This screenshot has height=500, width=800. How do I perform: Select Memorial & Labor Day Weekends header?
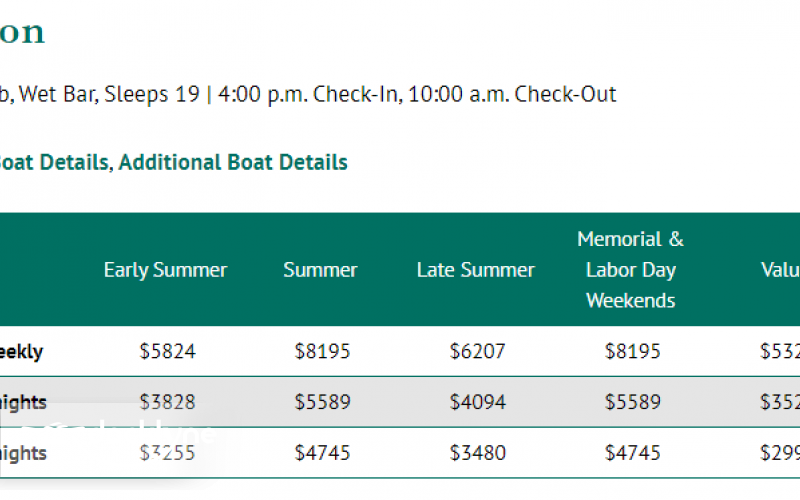click(x=630, y=270)
